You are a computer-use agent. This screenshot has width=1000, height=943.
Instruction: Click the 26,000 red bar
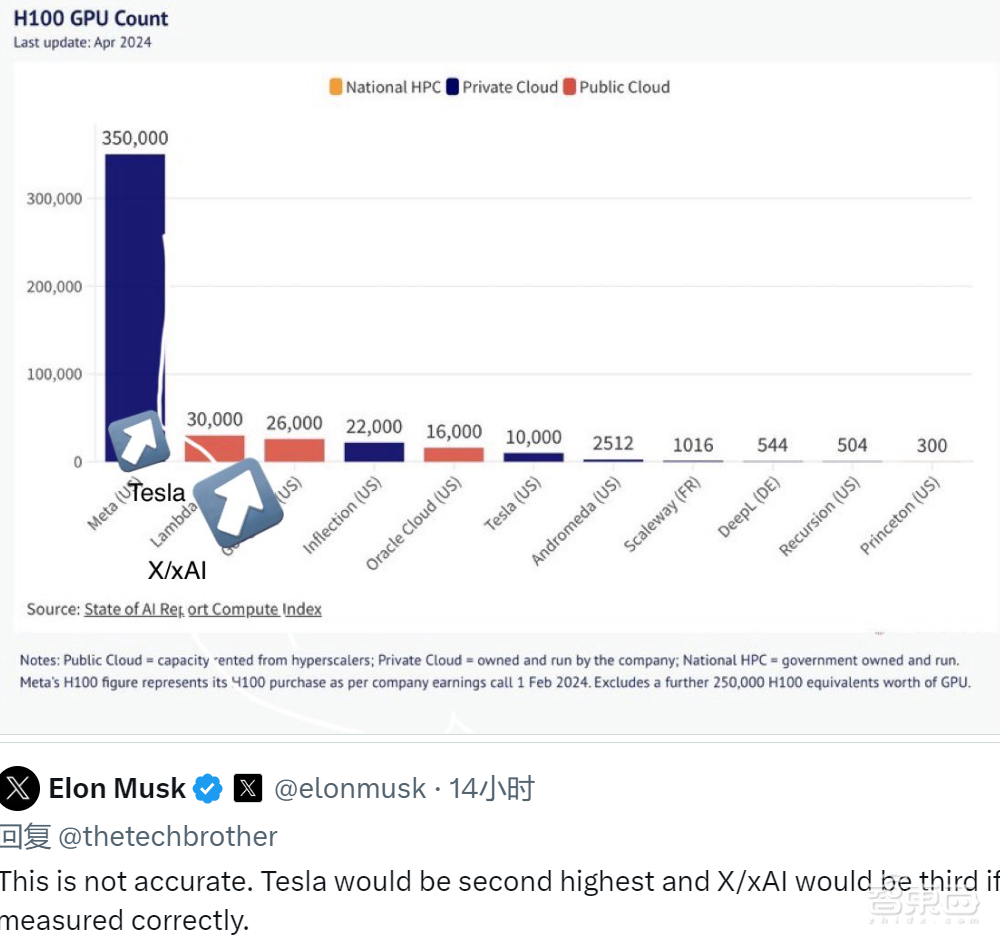[294, 450]
